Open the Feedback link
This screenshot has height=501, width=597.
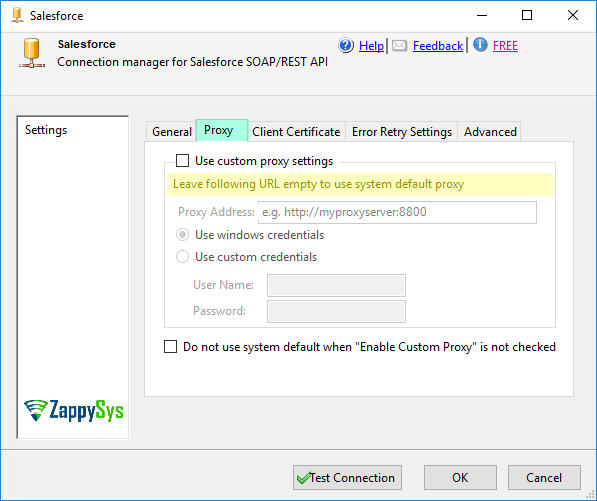[x=438, y=46]
